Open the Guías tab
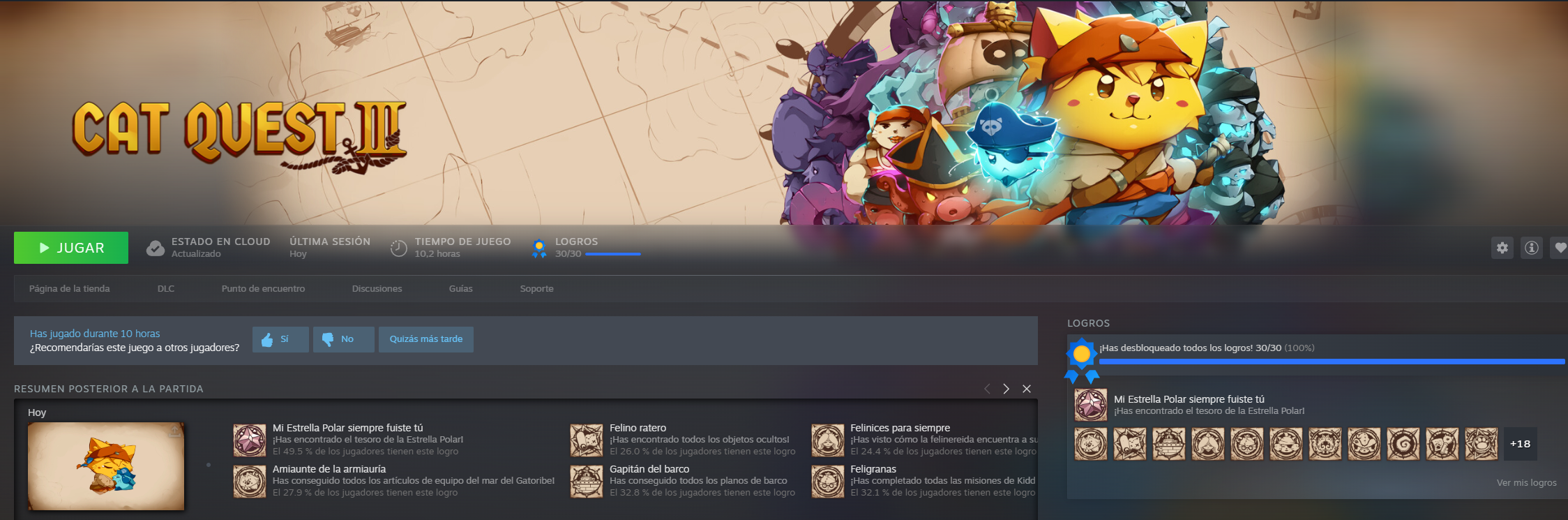The width and height of the screenshot is (1568, 520). (461, 289)
